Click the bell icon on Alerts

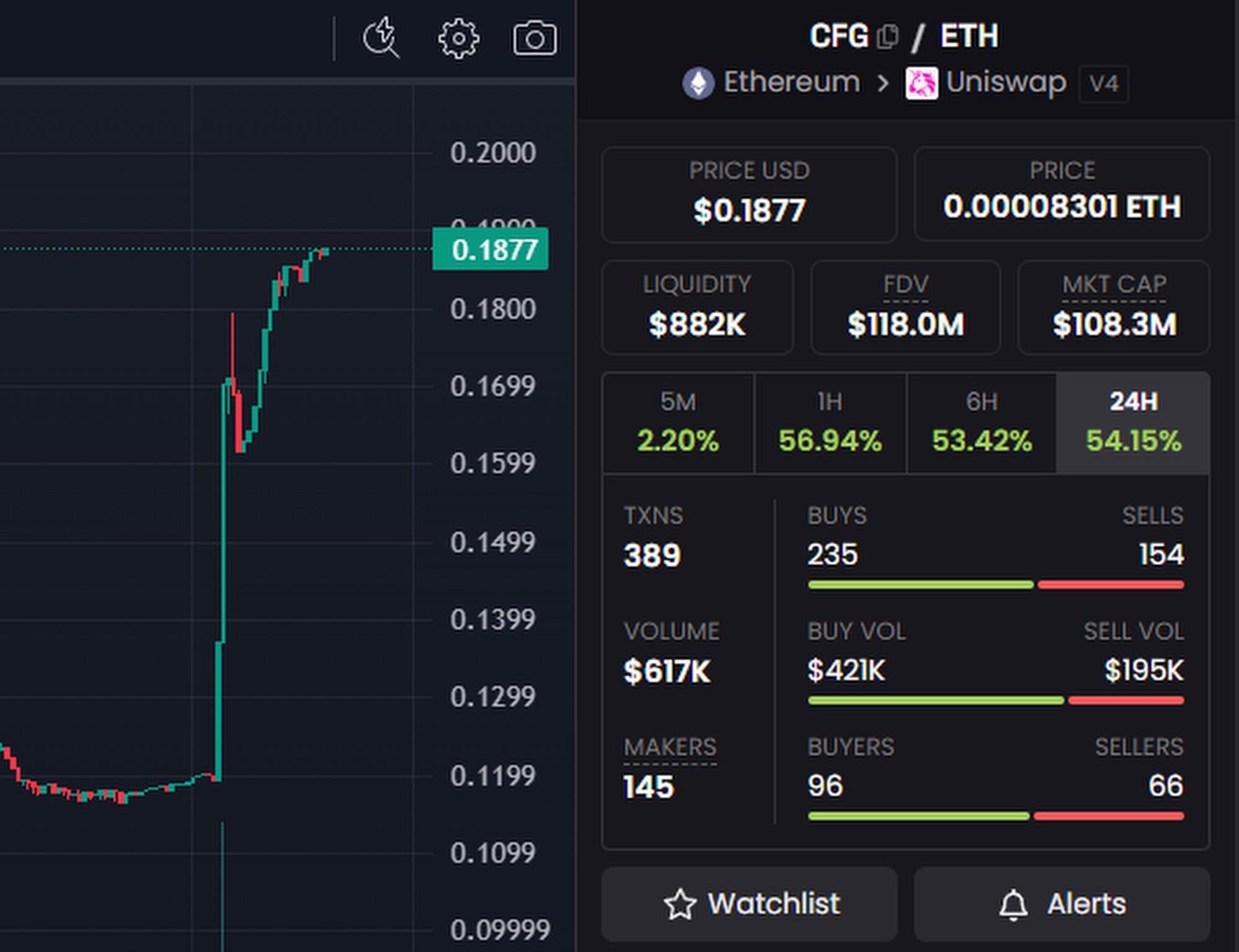click(1013, 904)
